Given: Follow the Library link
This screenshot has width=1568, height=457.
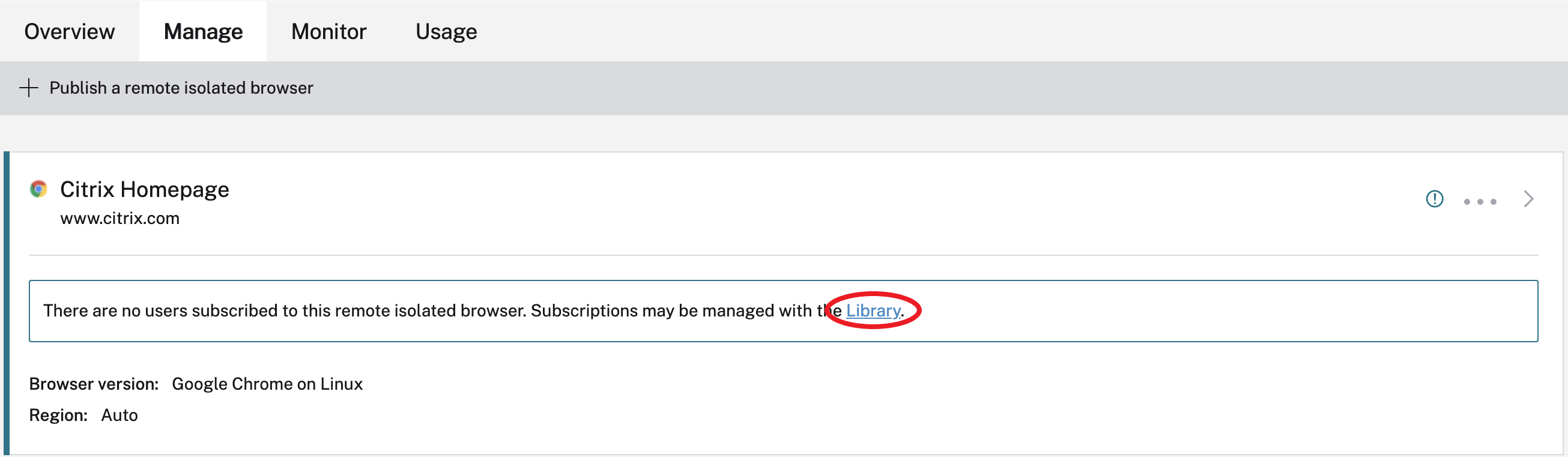Looking at the screenshot, I should (x=873, y=311).
